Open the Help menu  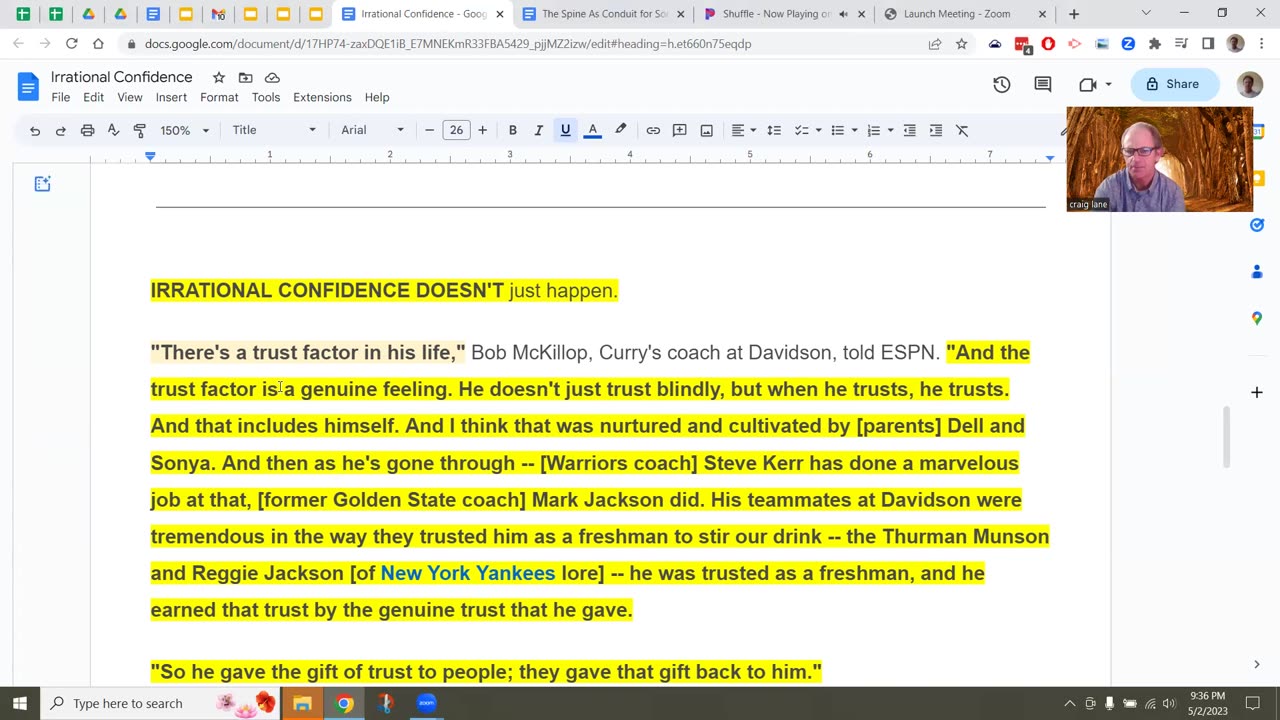[x=377, y=97]
